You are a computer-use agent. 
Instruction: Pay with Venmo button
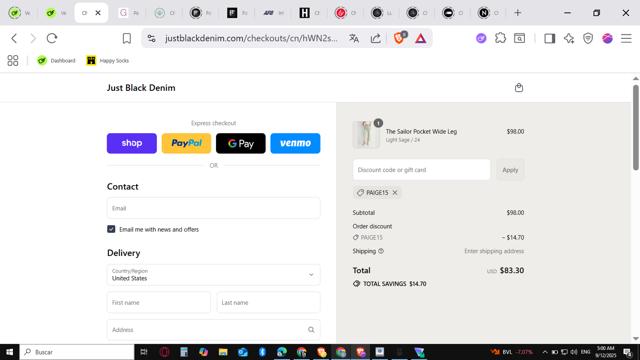click(295, 143)
